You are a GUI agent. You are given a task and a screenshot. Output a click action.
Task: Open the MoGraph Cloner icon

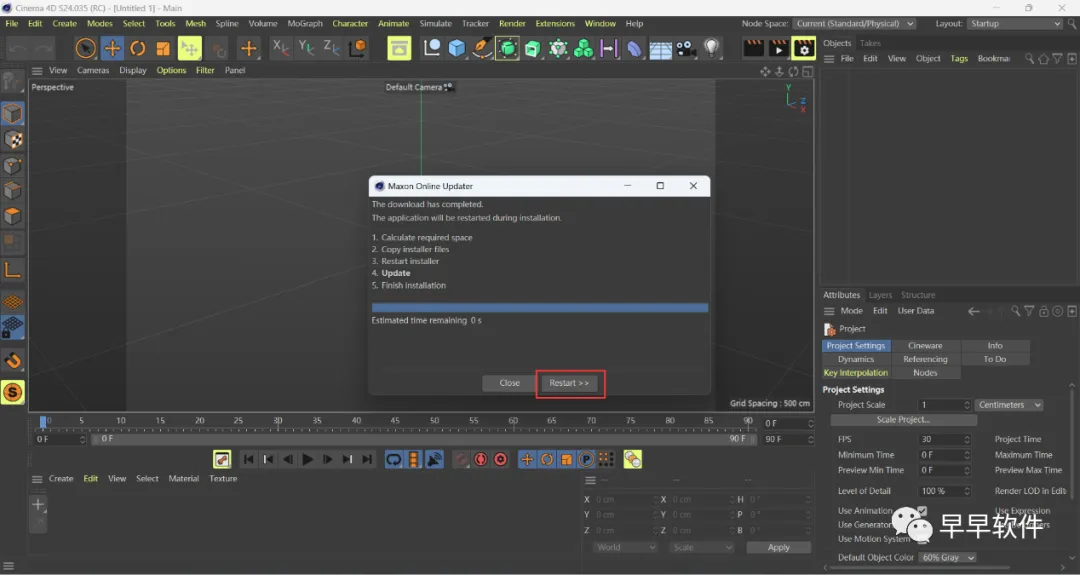[x=583, y=48]
